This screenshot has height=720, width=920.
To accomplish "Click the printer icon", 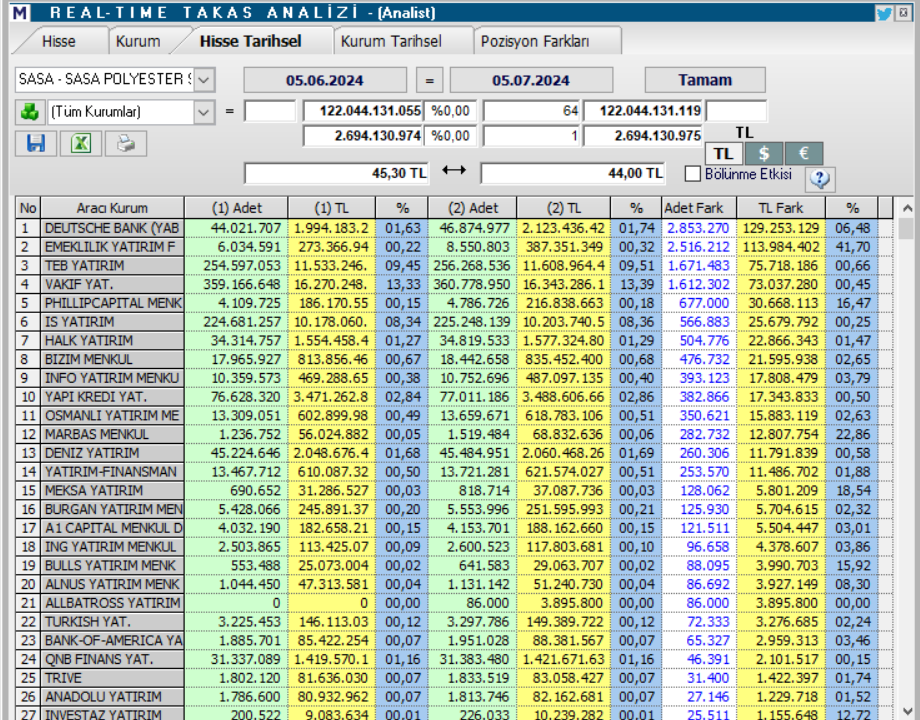I will pos(125,143).
